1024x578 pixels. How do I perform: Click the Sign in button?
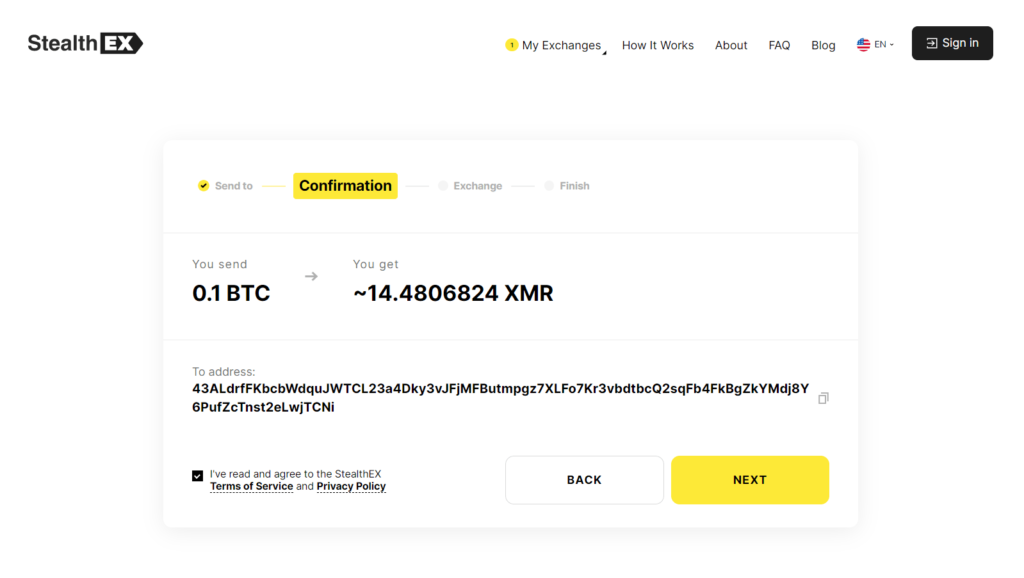952,43
